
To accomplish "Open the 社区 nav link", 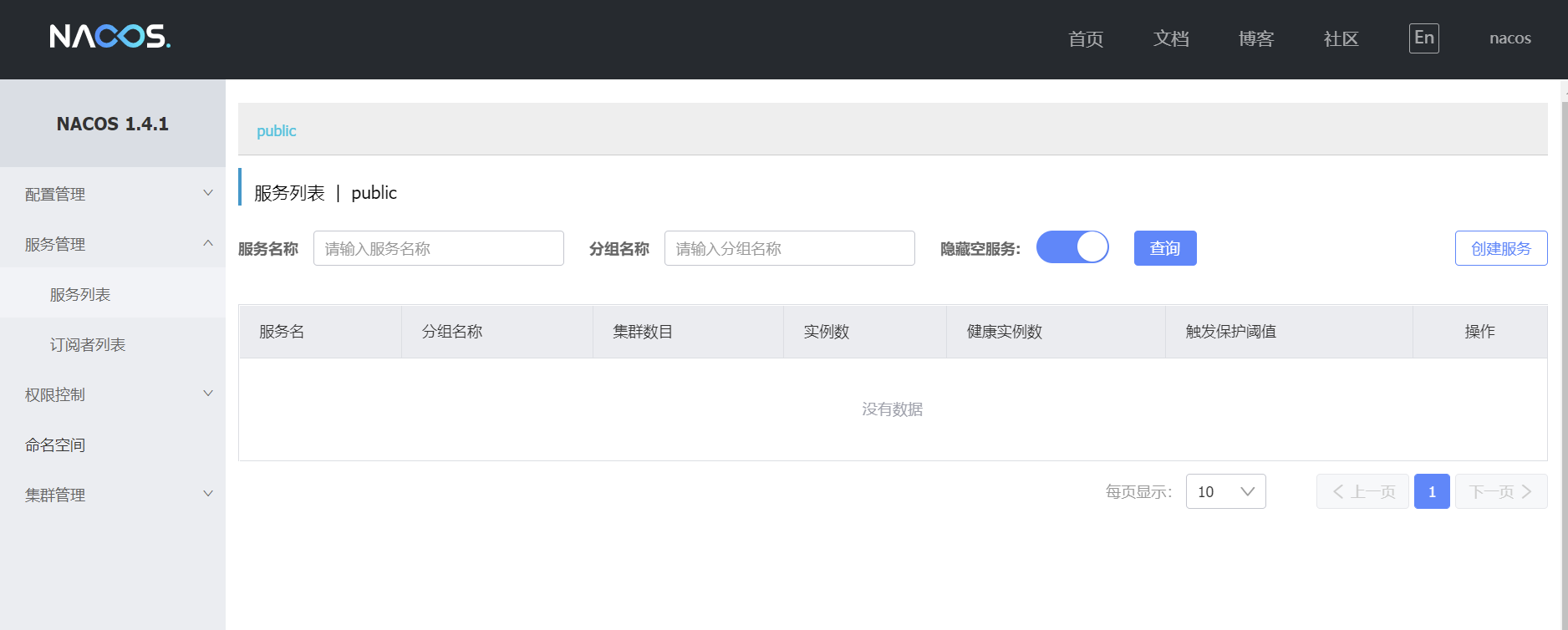I will click(x=1341, y=39).
